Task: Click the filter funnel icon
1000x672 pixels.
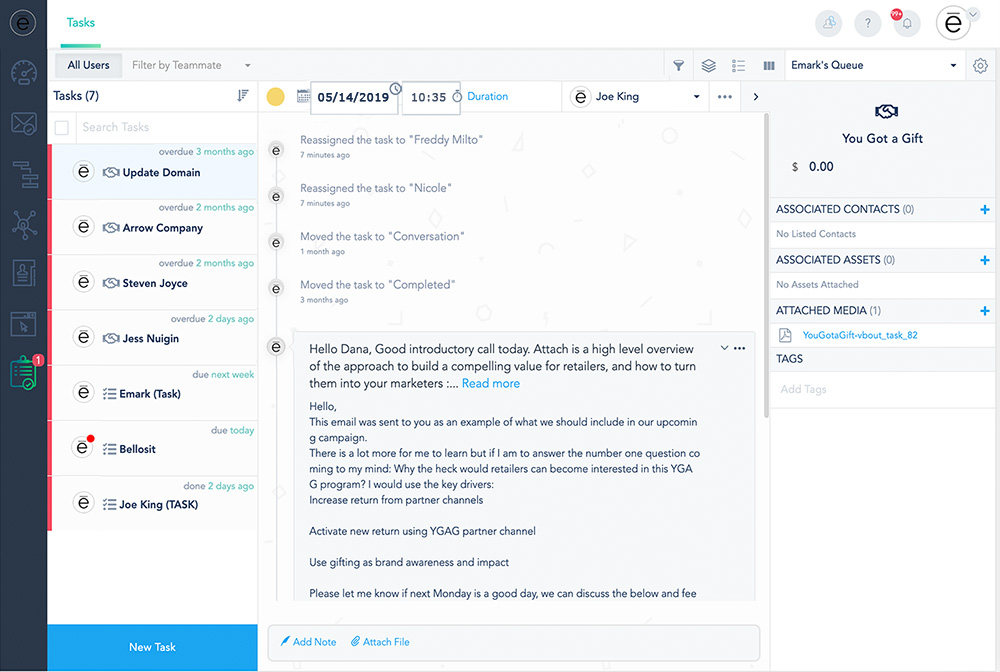Action: [679, 65]
